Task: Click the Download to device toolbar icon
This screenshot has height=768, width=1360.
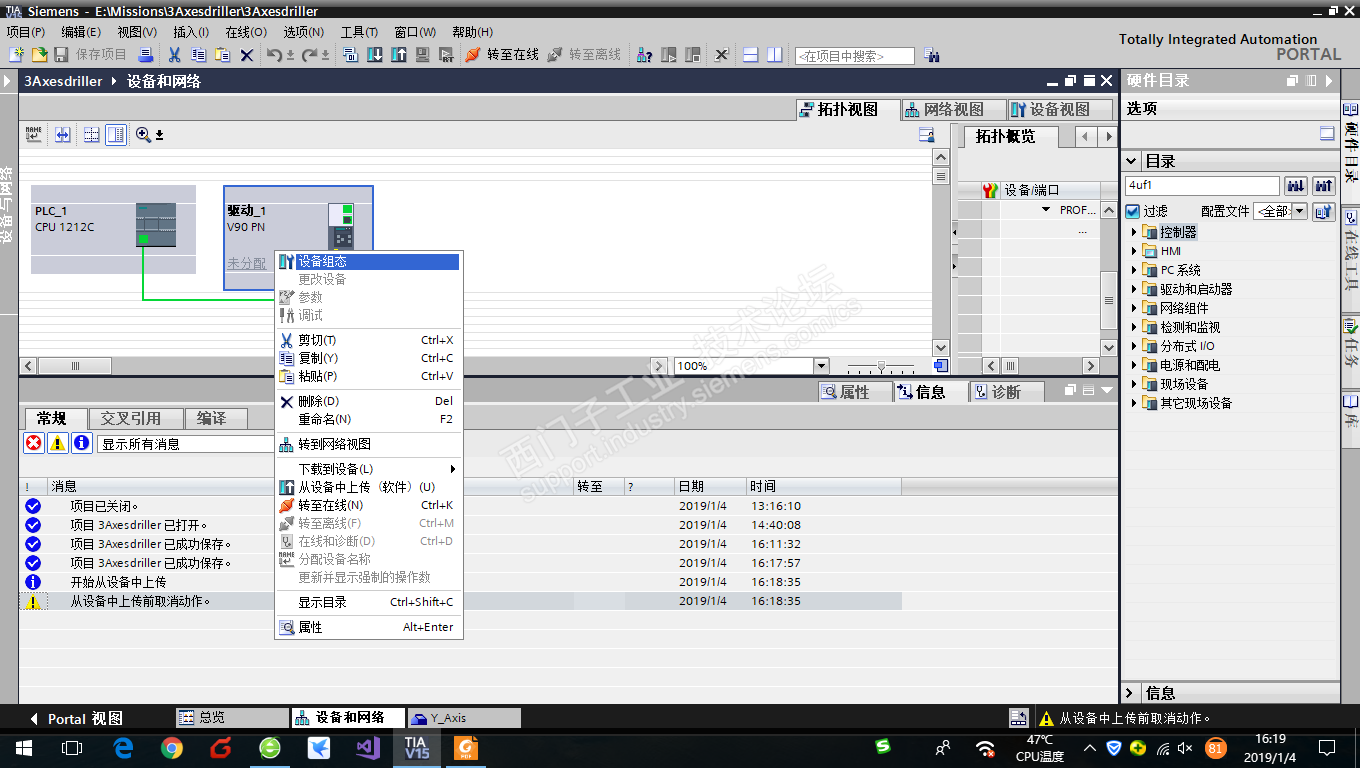Action: (375, 55)
